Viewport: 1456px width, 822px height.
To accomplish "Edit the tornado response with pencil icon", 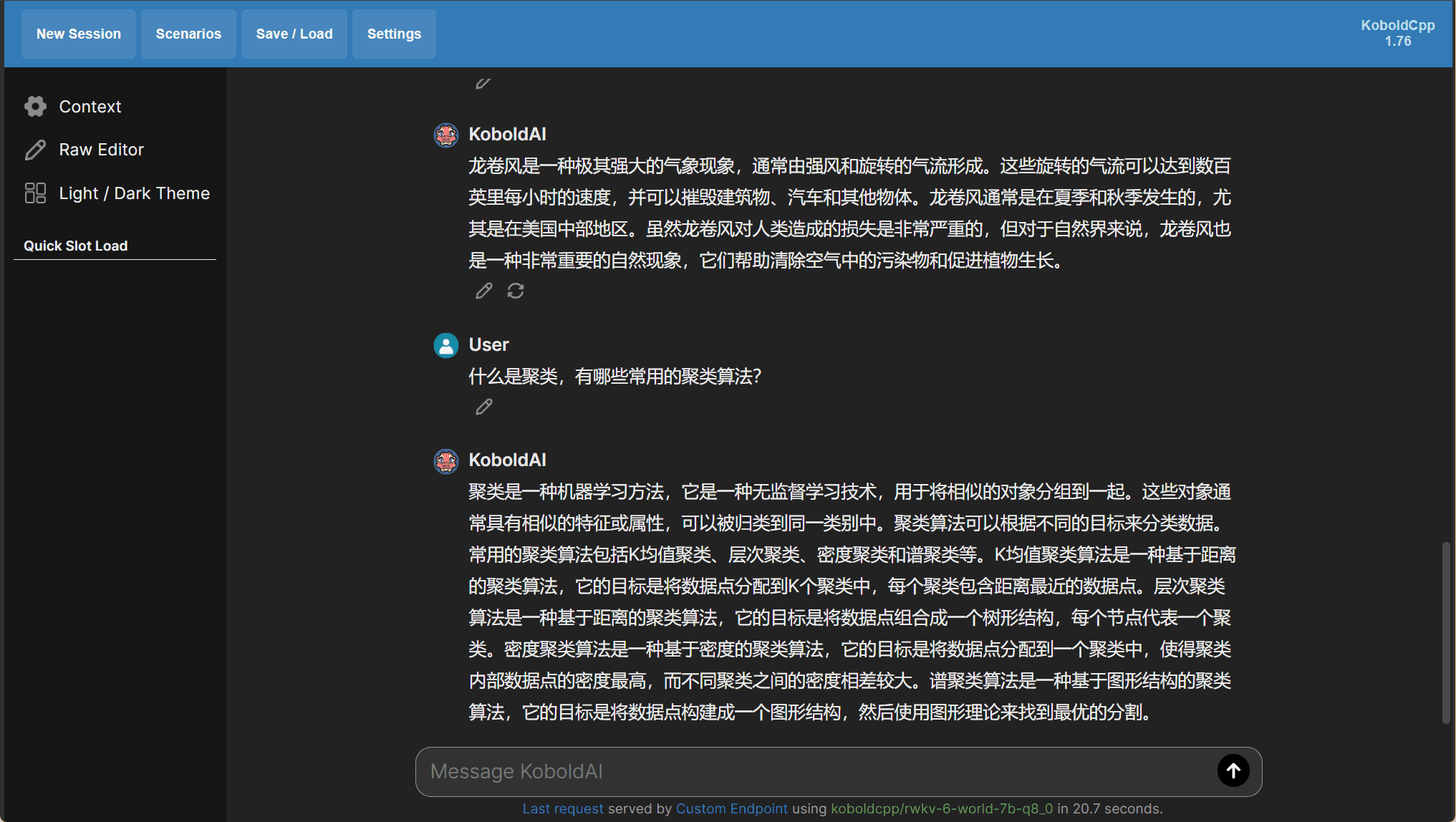I will click(x=484, y=291).
